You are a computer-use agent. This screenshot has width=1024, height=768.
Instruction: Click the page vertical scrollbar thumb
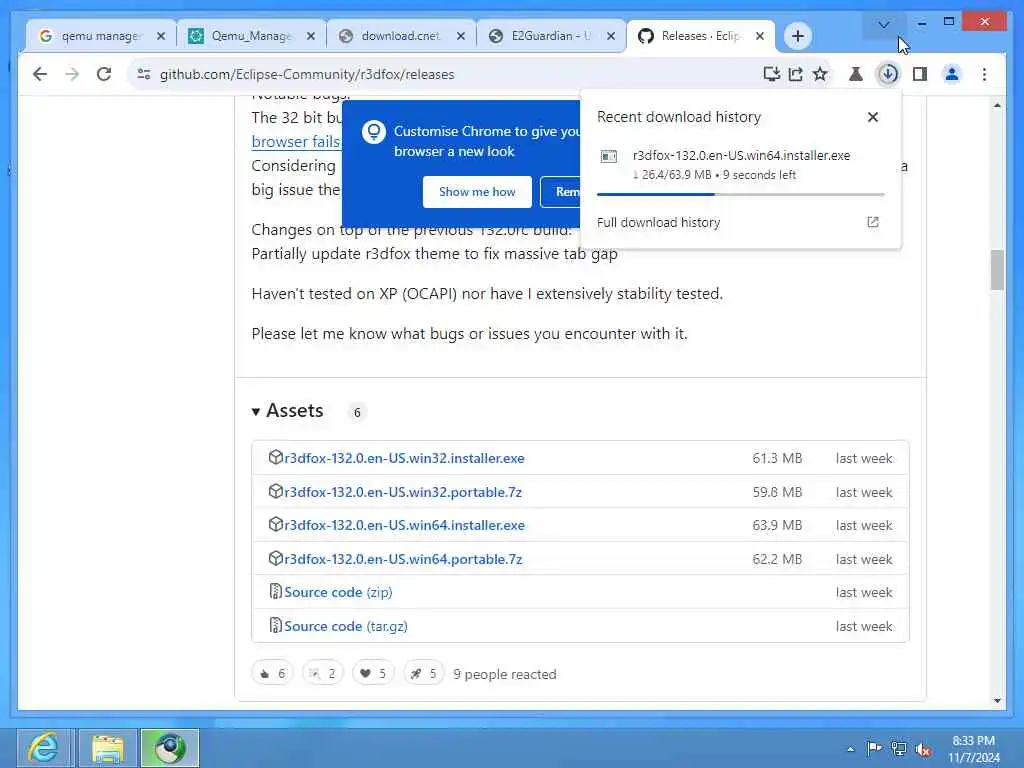pyautogui.click(x=997, y=269)
